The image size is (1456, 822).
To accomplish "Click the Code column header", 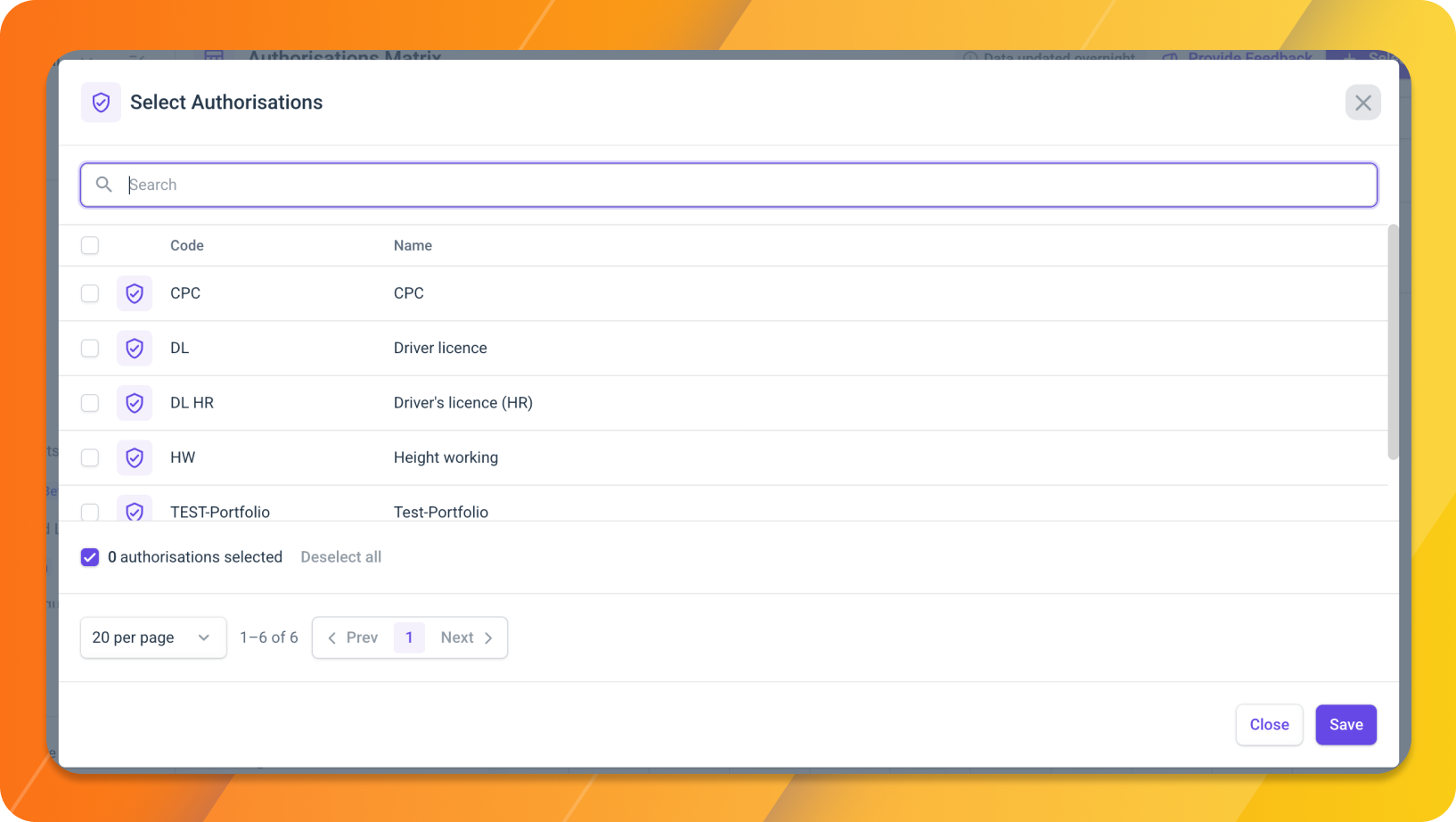I will (x=187, y=245).
